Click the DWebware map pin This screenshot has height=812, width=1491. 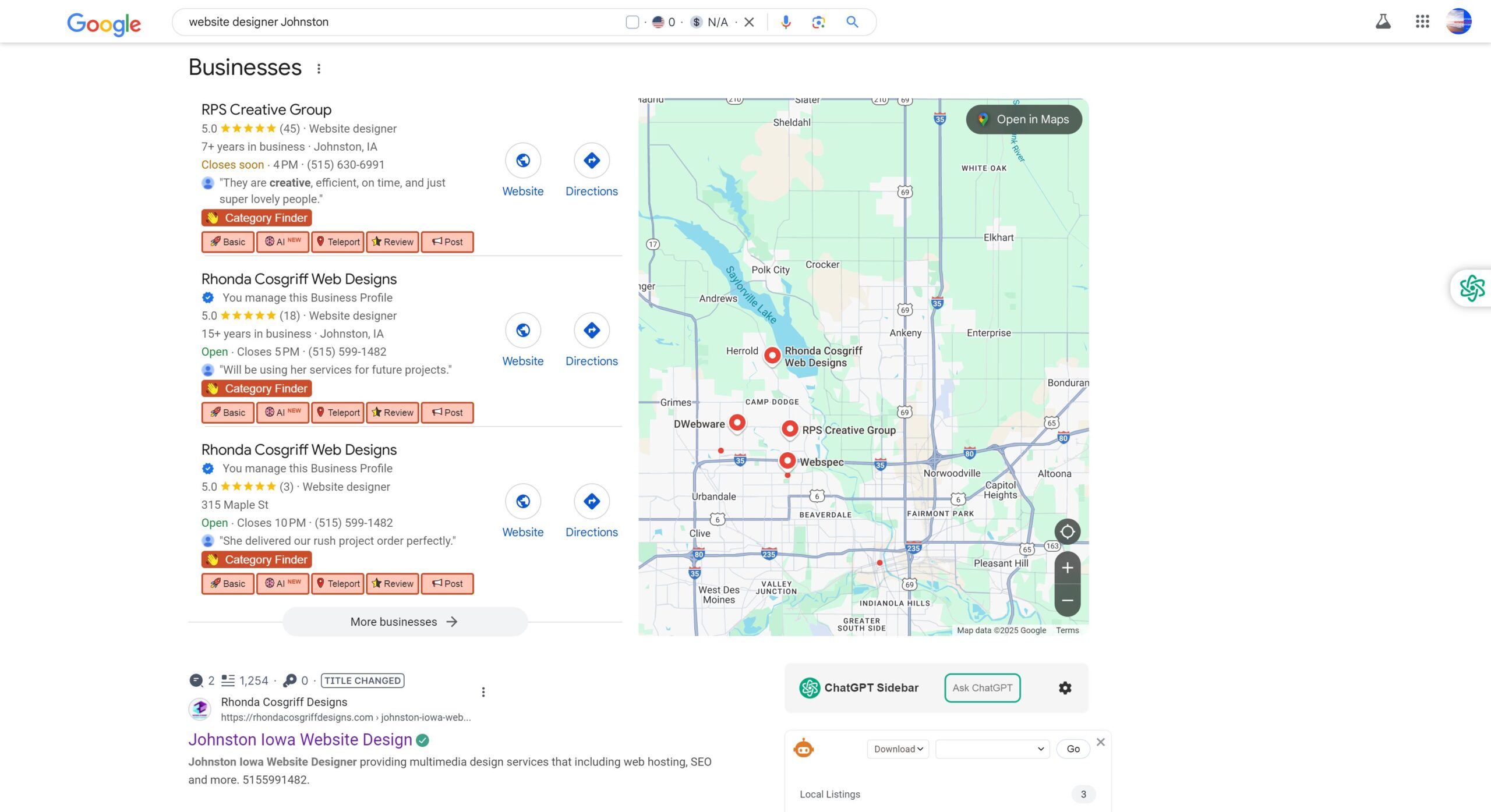[x=737, y=422]
